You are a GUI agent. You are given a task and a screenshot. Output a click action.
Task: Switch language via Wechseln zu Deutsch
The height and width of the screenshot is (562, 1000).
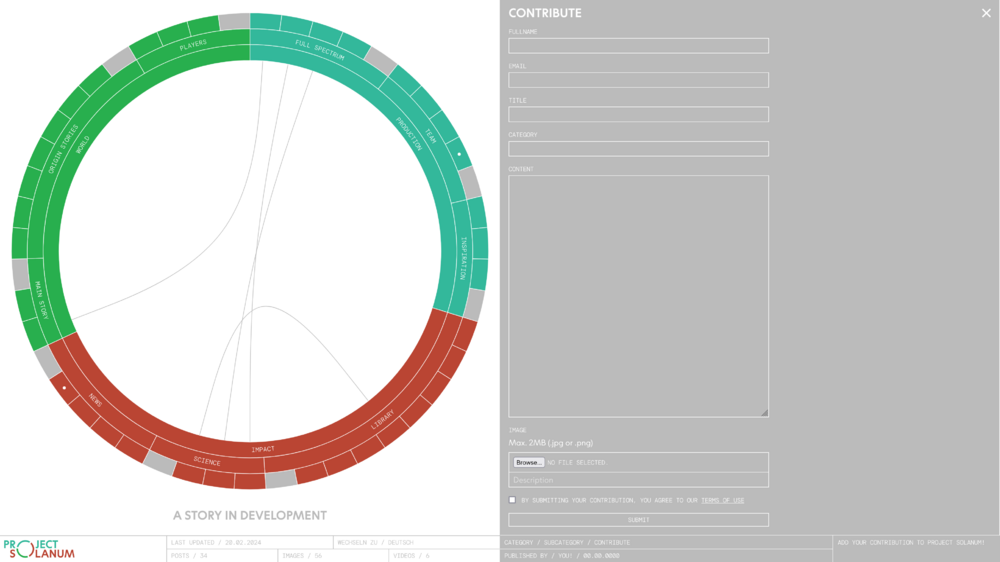375,542
